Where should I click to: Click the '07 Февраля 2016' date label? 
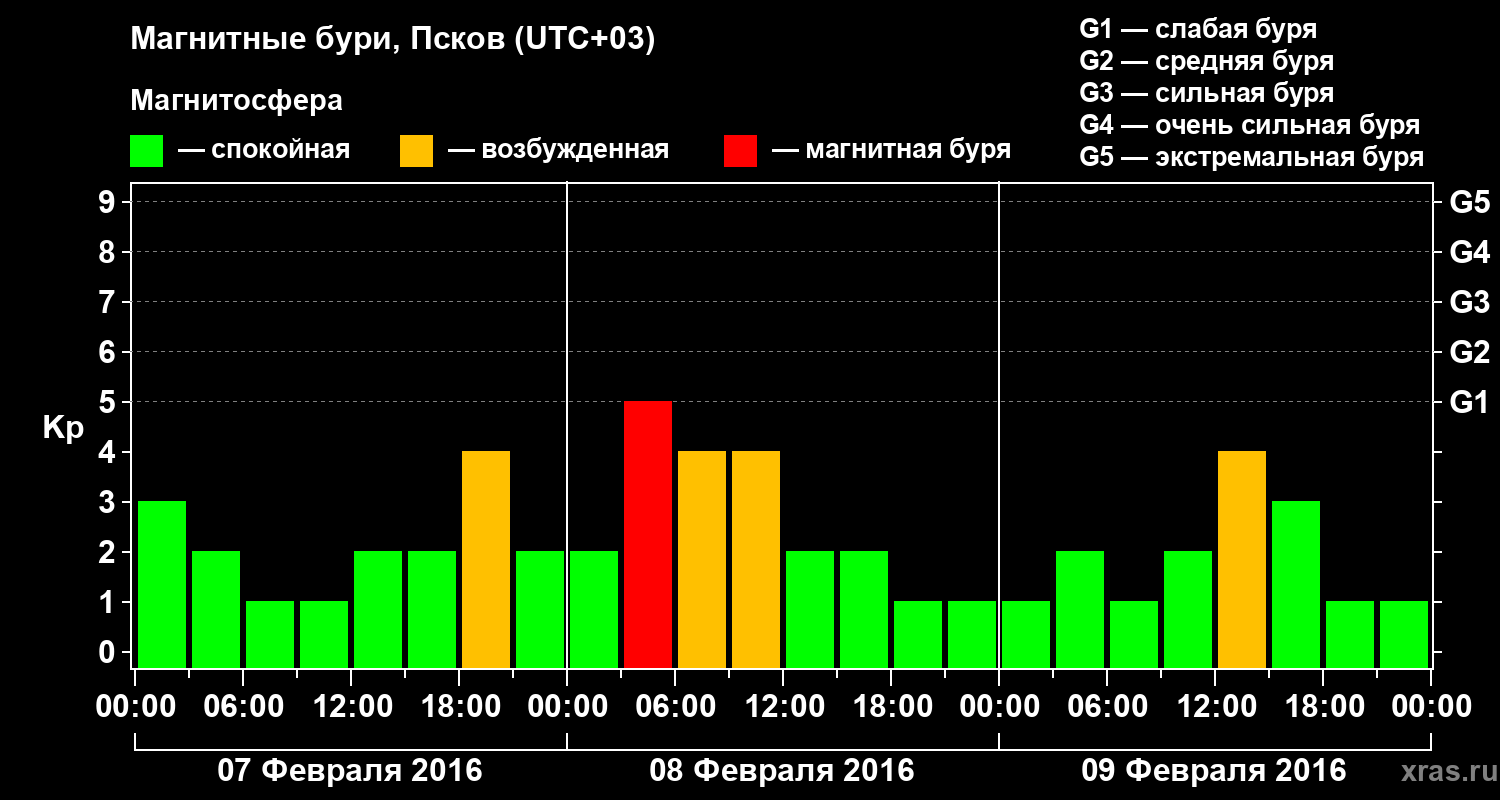coord(350,771)
